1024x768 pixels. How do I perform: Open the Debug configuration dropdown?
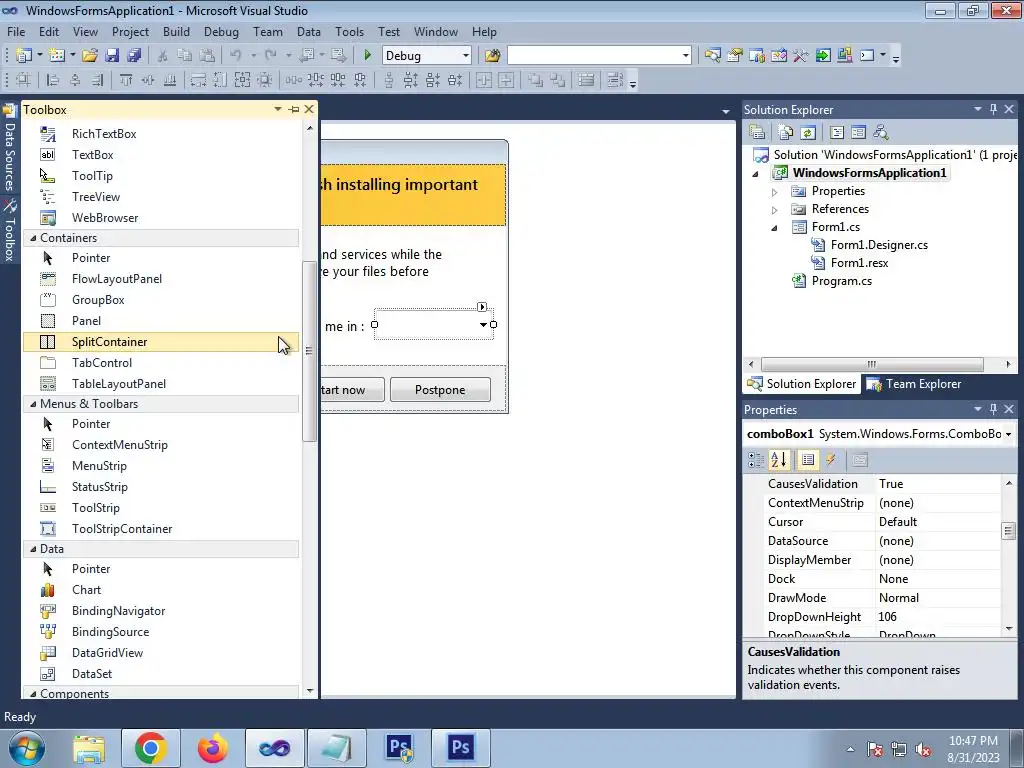465,56
